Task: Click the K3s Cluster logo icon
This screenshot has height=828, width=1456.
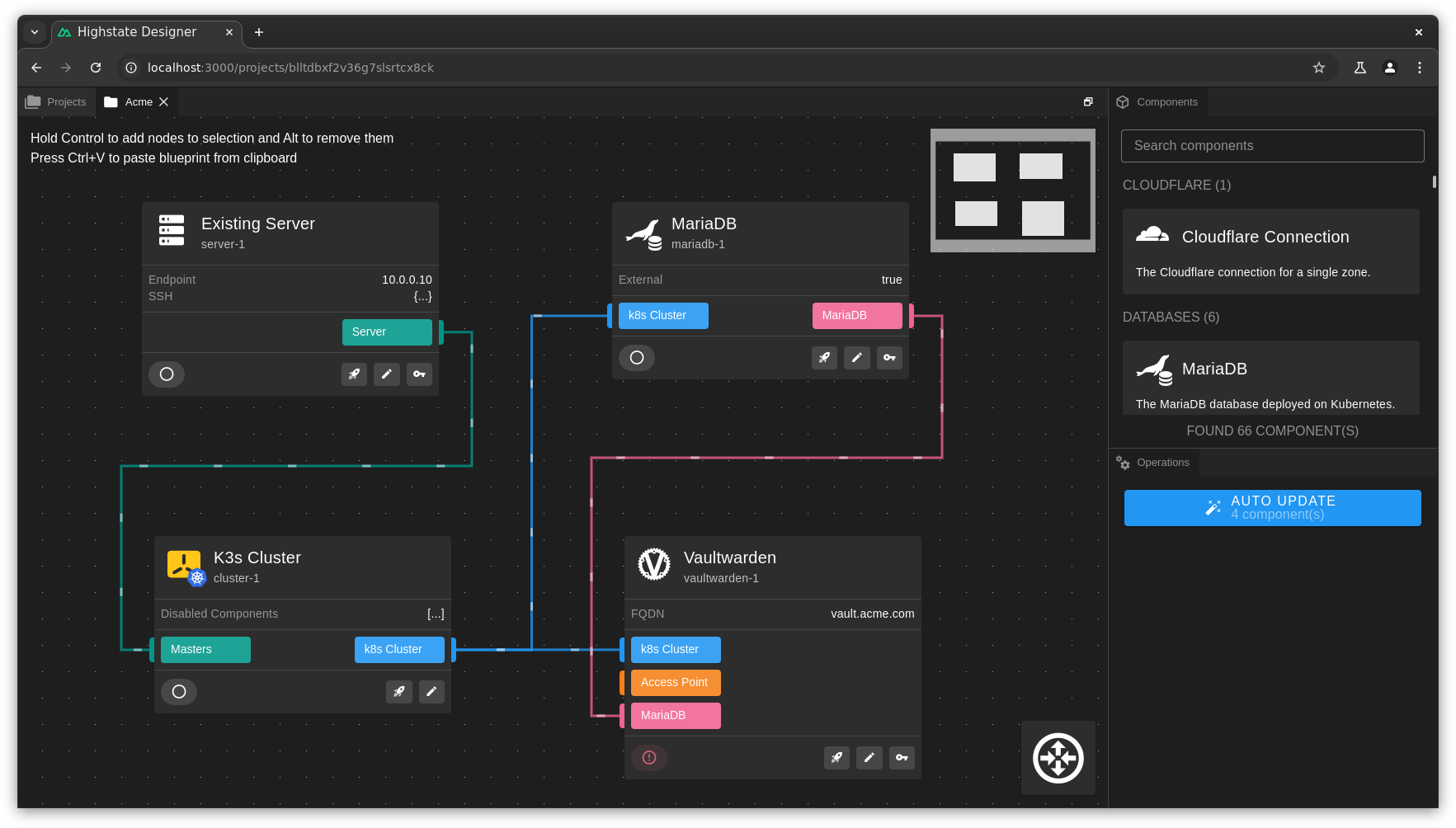Action: pos(186,567)
